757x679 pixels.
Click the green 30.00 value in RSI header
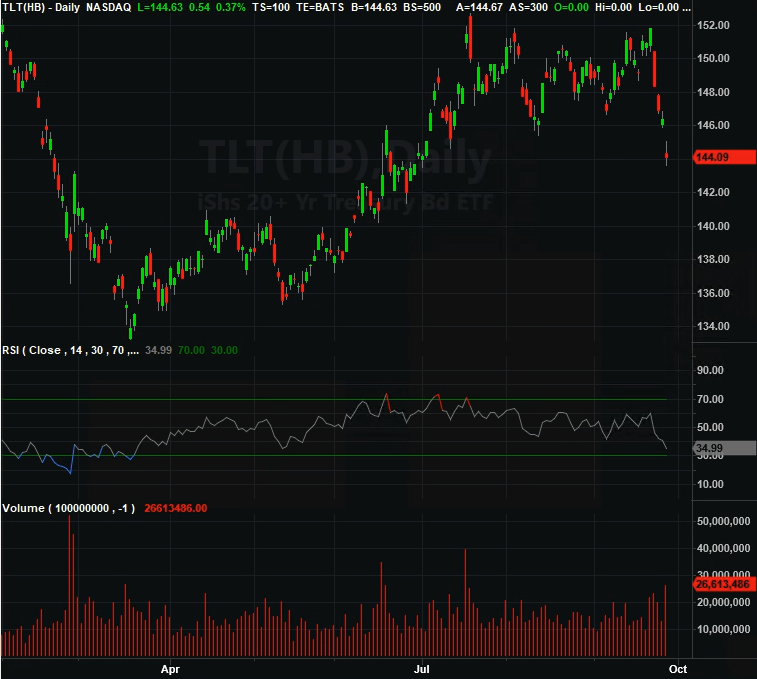coord(224,350)
